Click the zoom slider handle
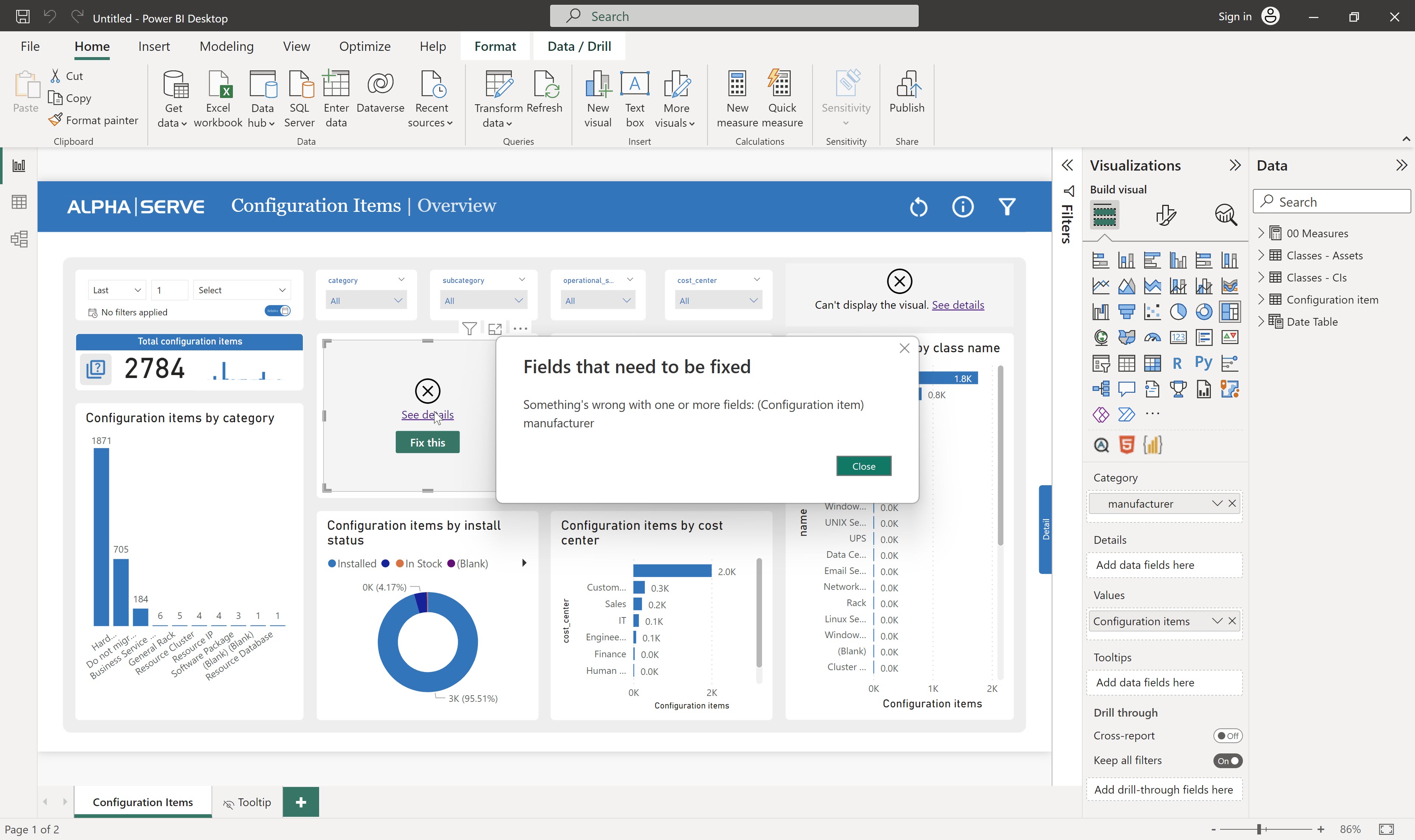The width and height of the screenshot is (1415, 840). click(x=1259, y=829)
